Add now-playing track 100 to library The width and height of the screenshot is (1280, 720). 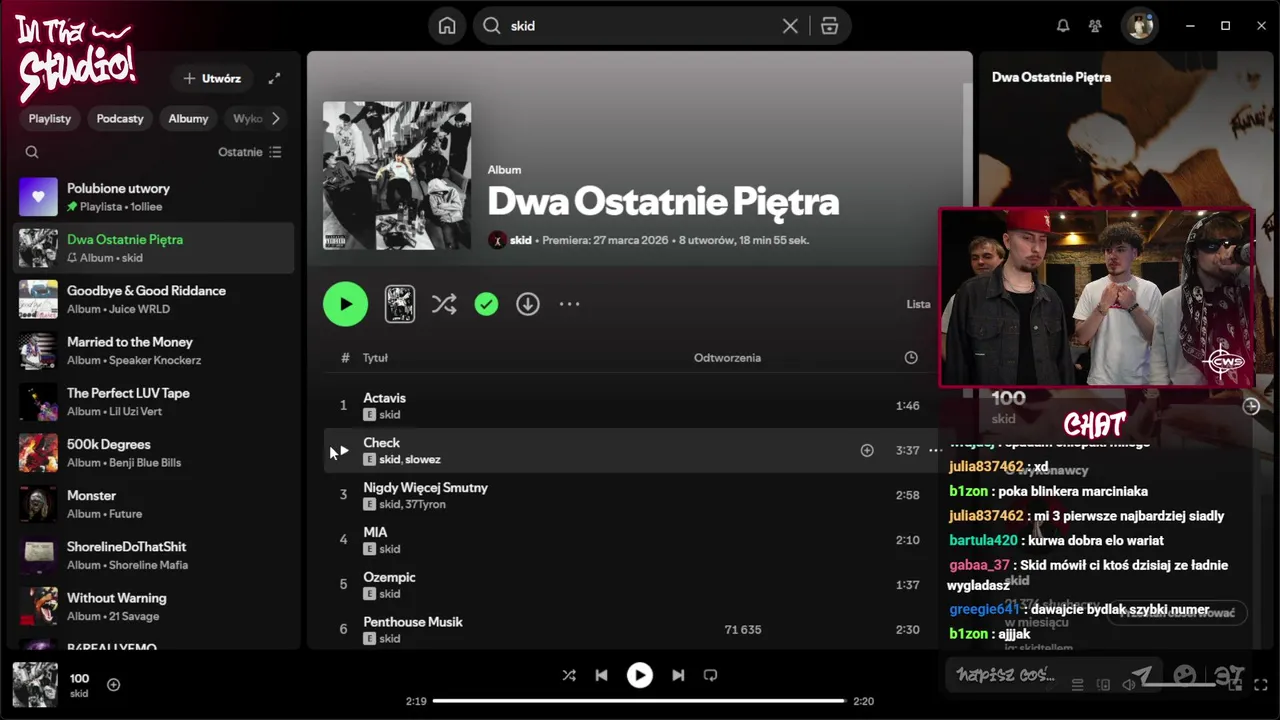tap(113, 685)
